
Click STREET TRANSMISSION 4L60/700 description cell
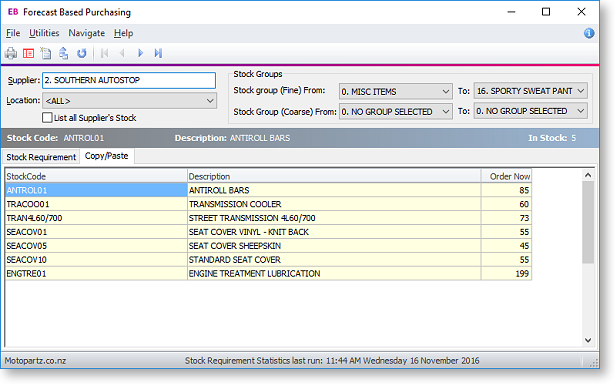[334, 218]
